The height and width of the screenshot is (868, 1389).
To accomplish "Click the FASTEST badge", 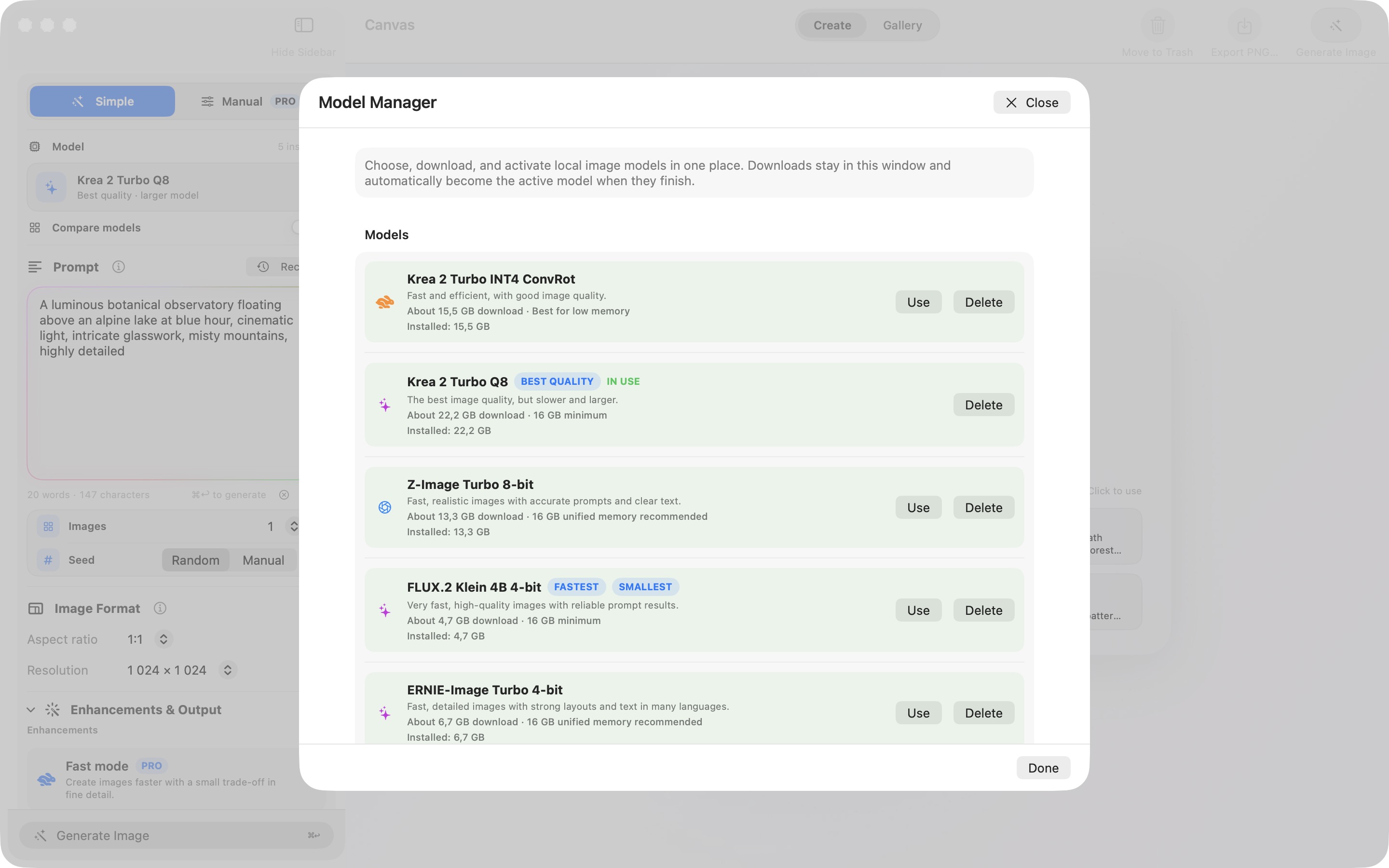I will pyautogui.click(x=576, y=587).
